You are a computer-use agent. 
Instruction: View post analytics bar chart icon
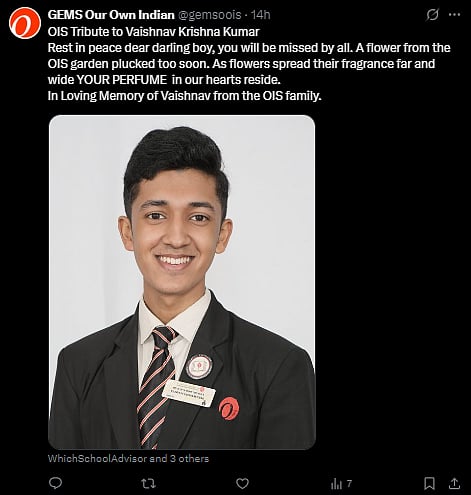(336, 484)
